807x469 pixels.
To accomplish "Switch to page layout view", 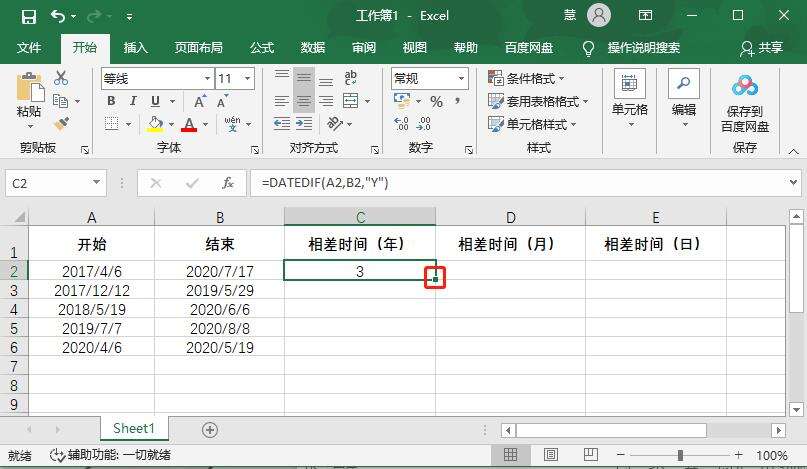I will pyautogui.click(x=550, y=455).
